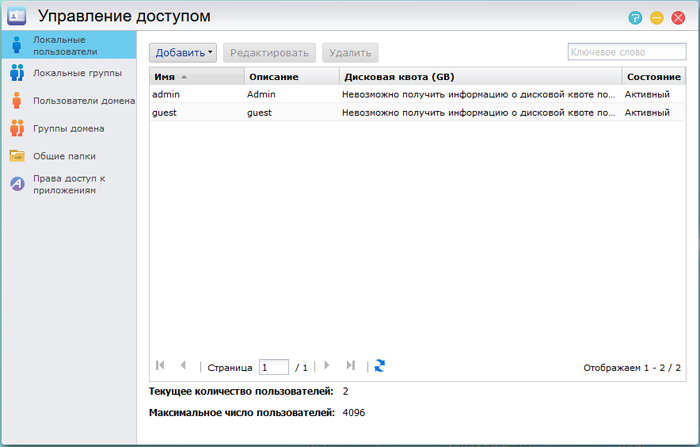The width and height of the screenshot is (700, 447).
Task: Go to next page arrow
Action: (x=327, y=365)
